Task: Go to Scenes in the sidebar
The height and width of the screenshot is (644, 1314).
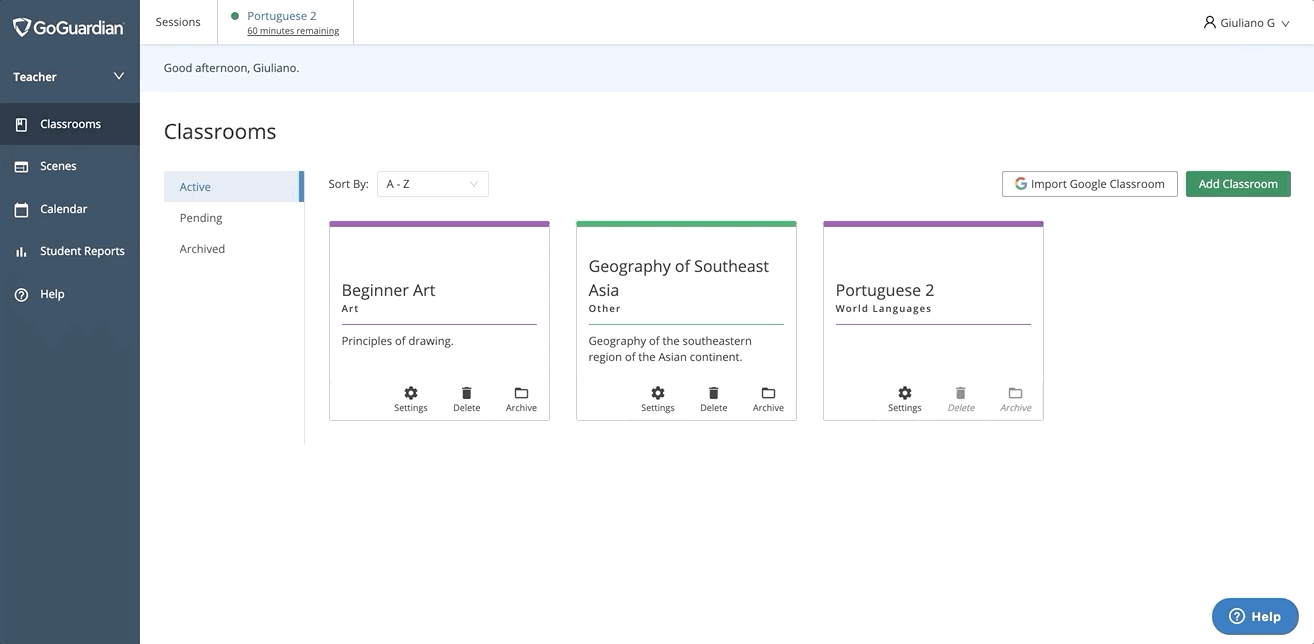Action: click(58, 166)
